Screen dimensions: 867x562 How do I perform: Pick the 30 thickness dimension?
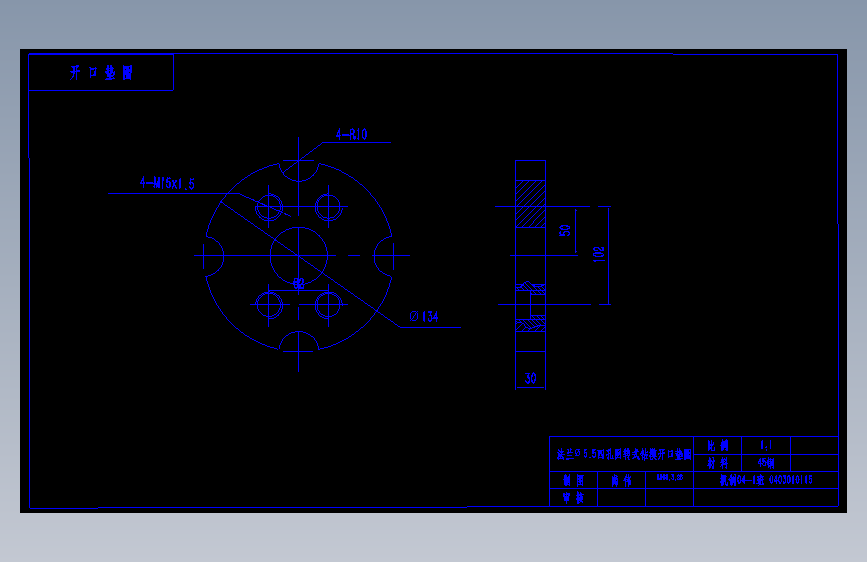coord(530,378)
